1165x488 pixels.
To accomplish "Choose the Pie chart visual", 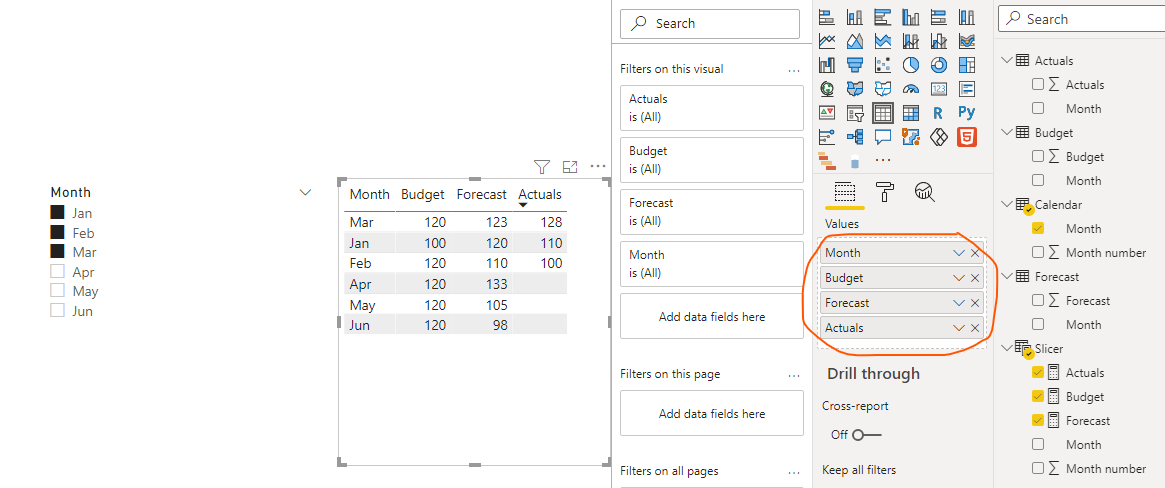I will (911, 65).
